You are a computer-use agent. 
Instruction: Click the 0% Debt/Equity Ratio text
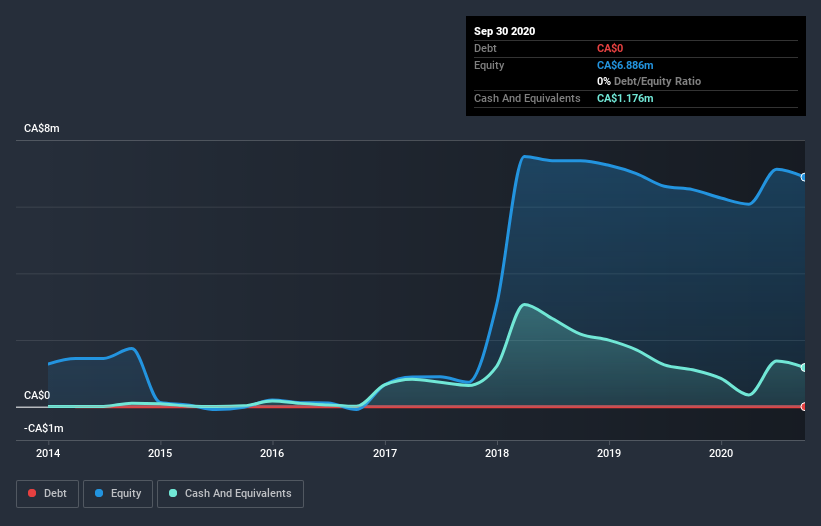pyautogui.click(x=649, y=81)
